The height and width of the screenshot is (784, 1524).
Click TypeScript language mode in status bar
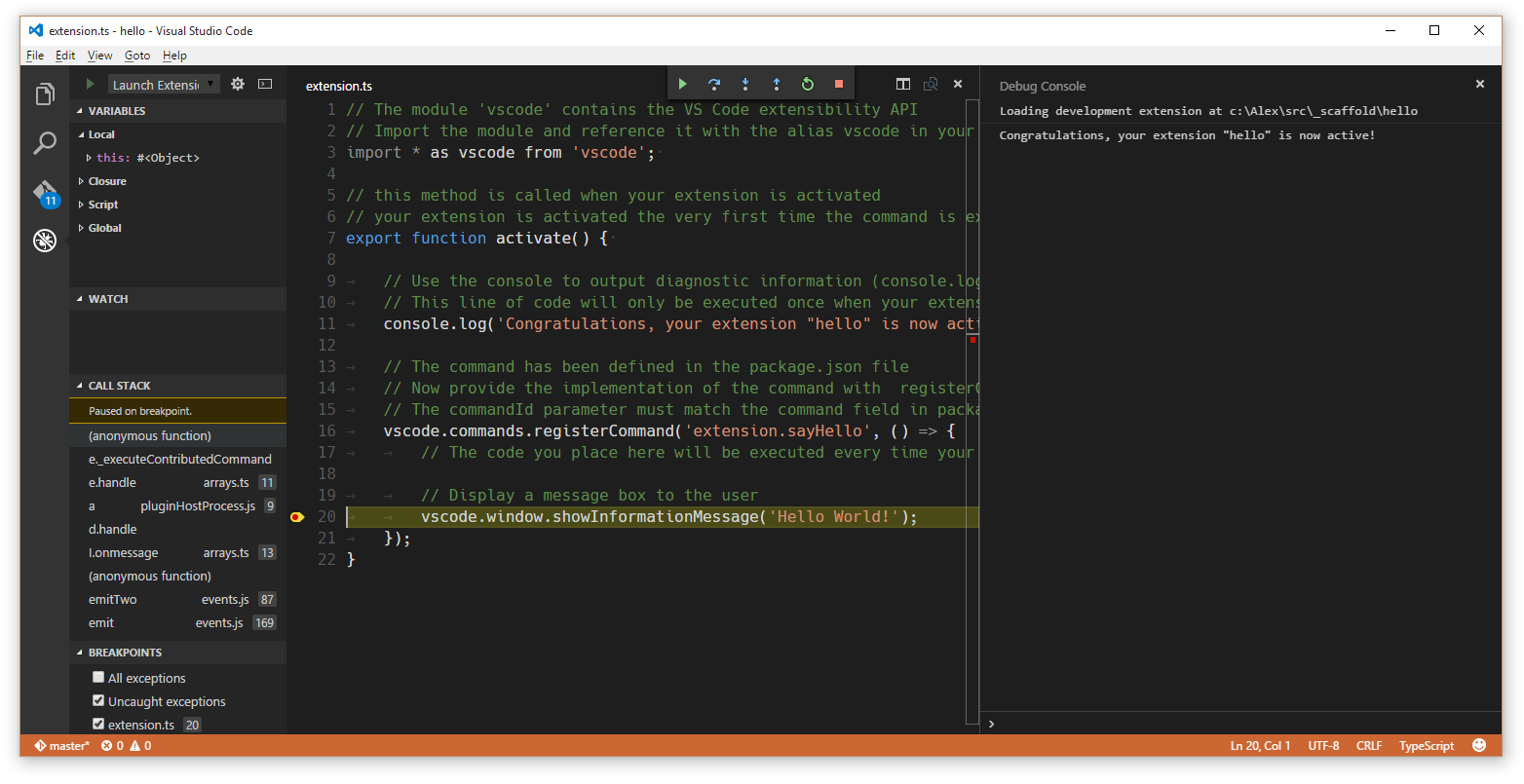click(x=1426, y=746)
